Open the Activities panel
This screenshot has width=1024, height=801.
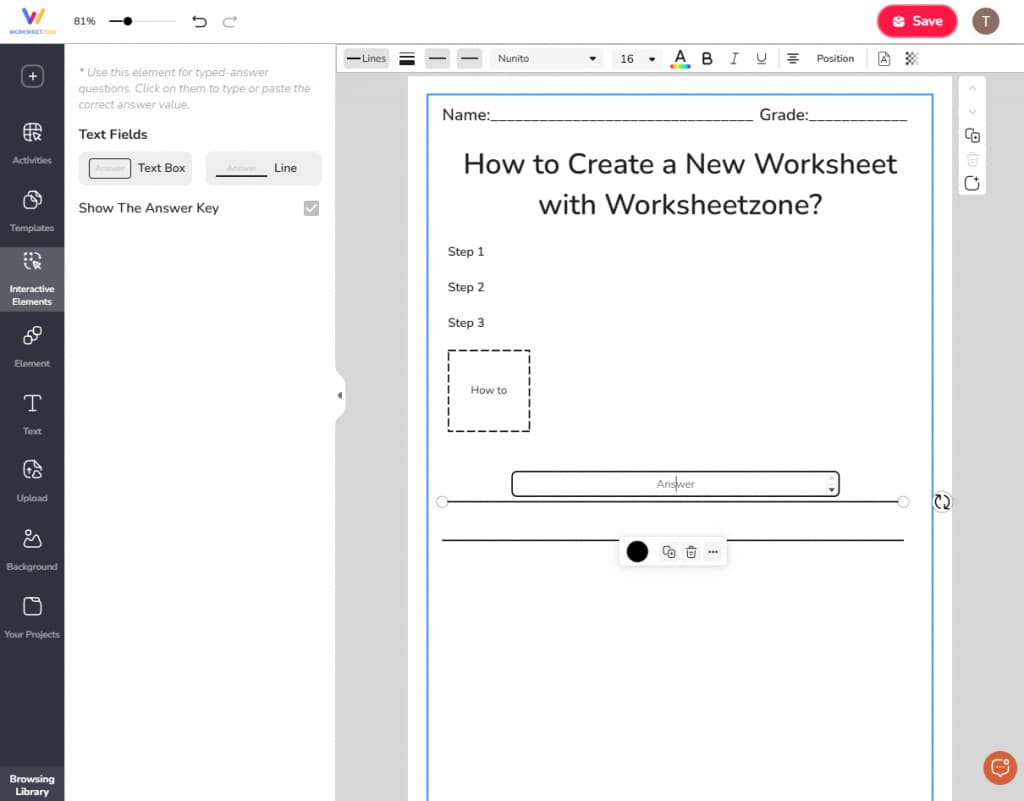click(x=32, y=143)
